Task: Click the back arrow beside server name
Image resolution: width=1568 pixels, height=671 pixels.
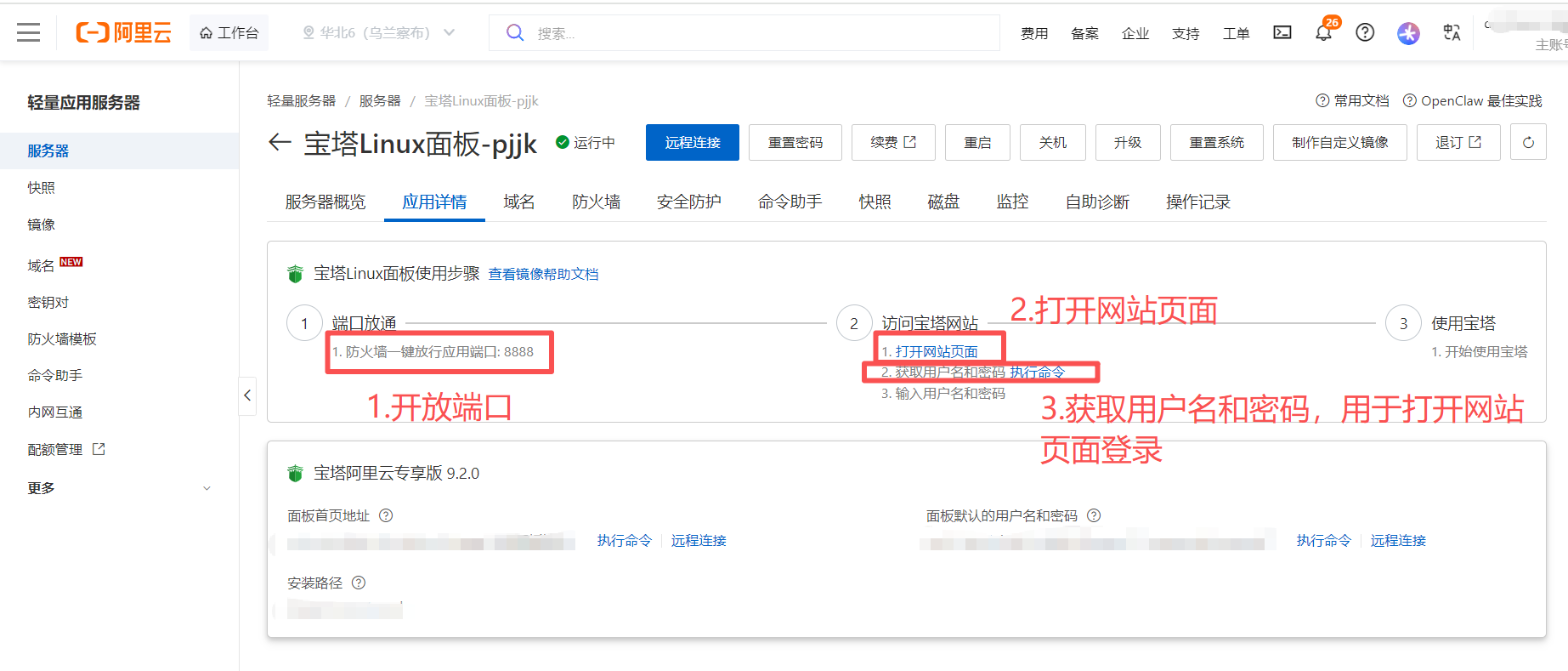Action: pos(280,142)
